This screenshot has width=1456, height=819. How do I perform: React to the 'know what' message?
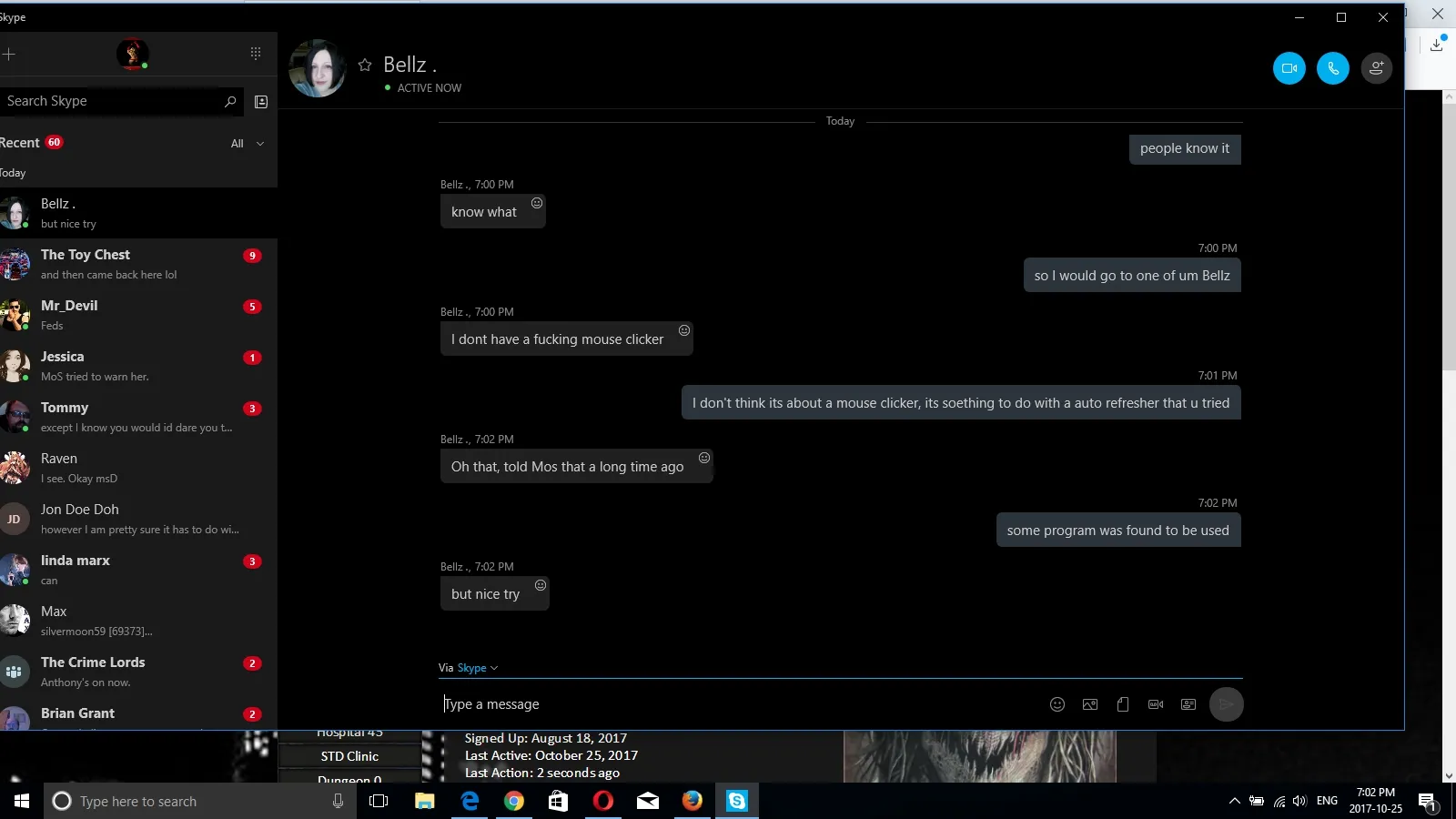coord(537,203)
